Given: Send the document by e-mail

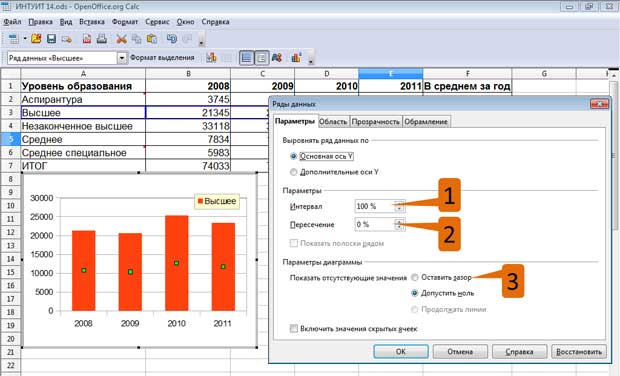Looking at the screenshot, I should coord(66,39).
